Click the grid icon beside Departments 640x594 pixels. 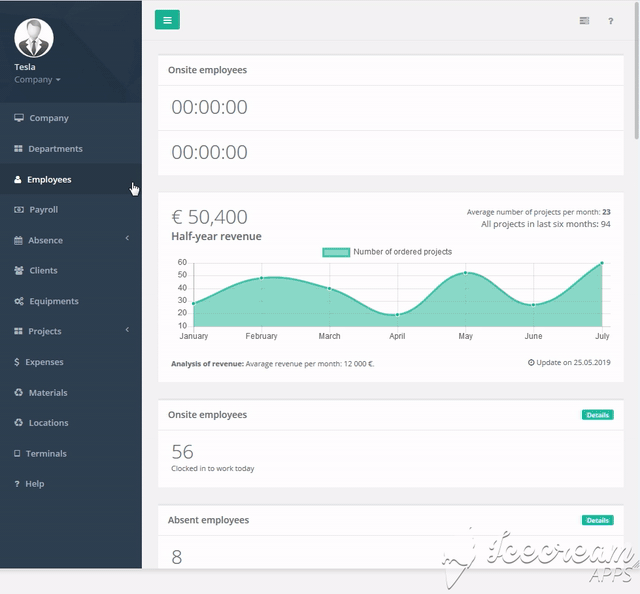point(18,149)
